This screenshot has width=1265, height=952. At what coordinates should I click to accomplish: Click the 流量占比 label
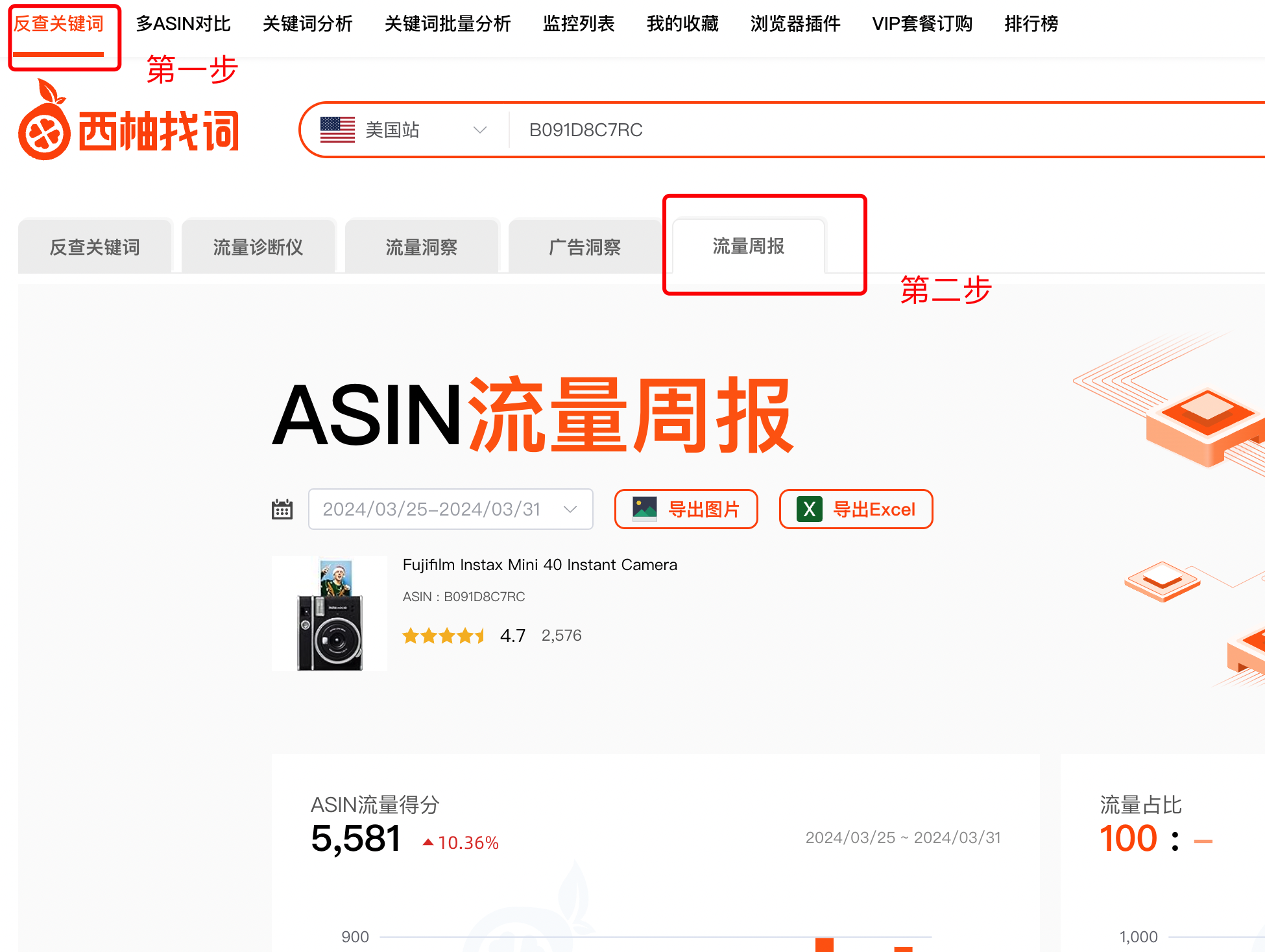(x=1141, y=805)
